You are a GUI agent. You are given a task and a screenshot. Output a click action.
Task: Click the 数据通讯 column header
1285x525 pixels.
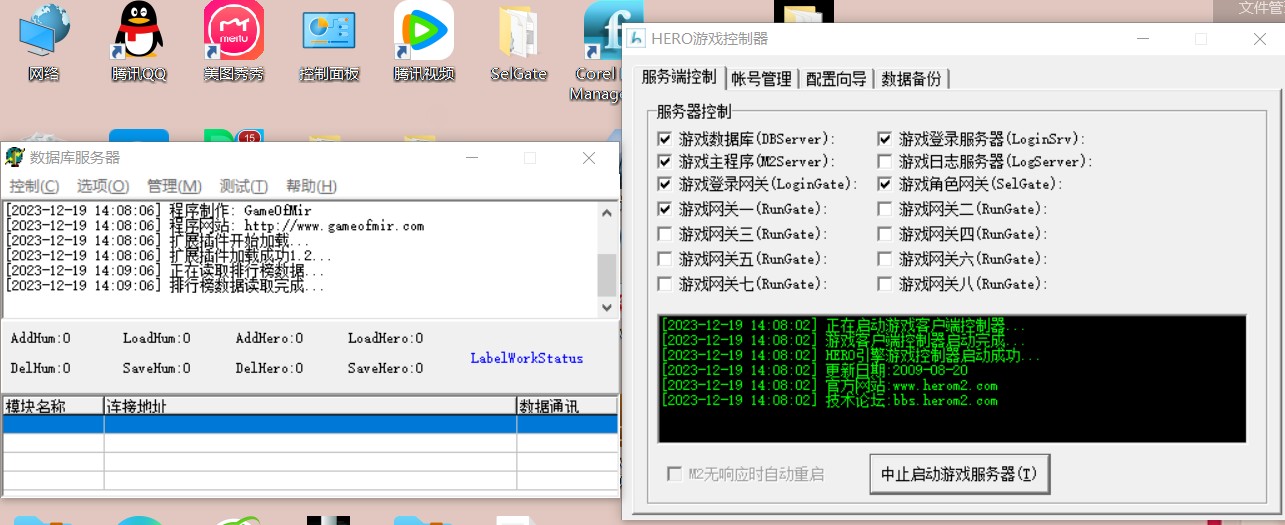point(566,406)
